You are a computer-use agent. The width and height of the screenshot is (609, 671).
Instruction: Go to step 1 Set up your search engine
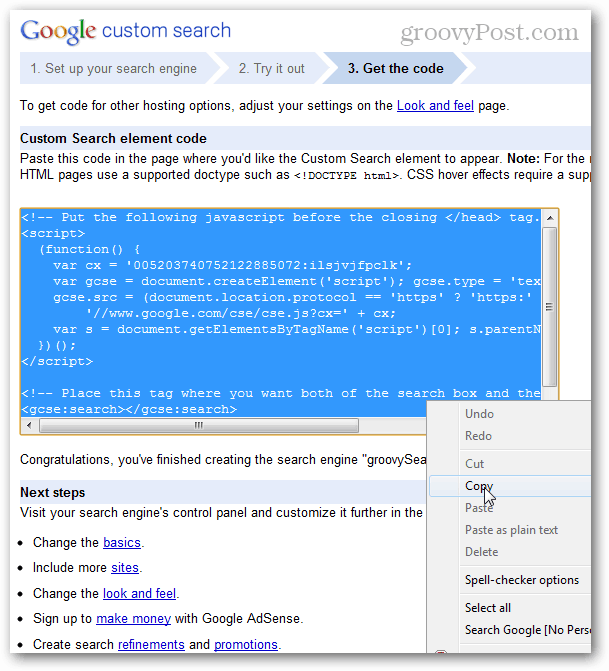113,68
